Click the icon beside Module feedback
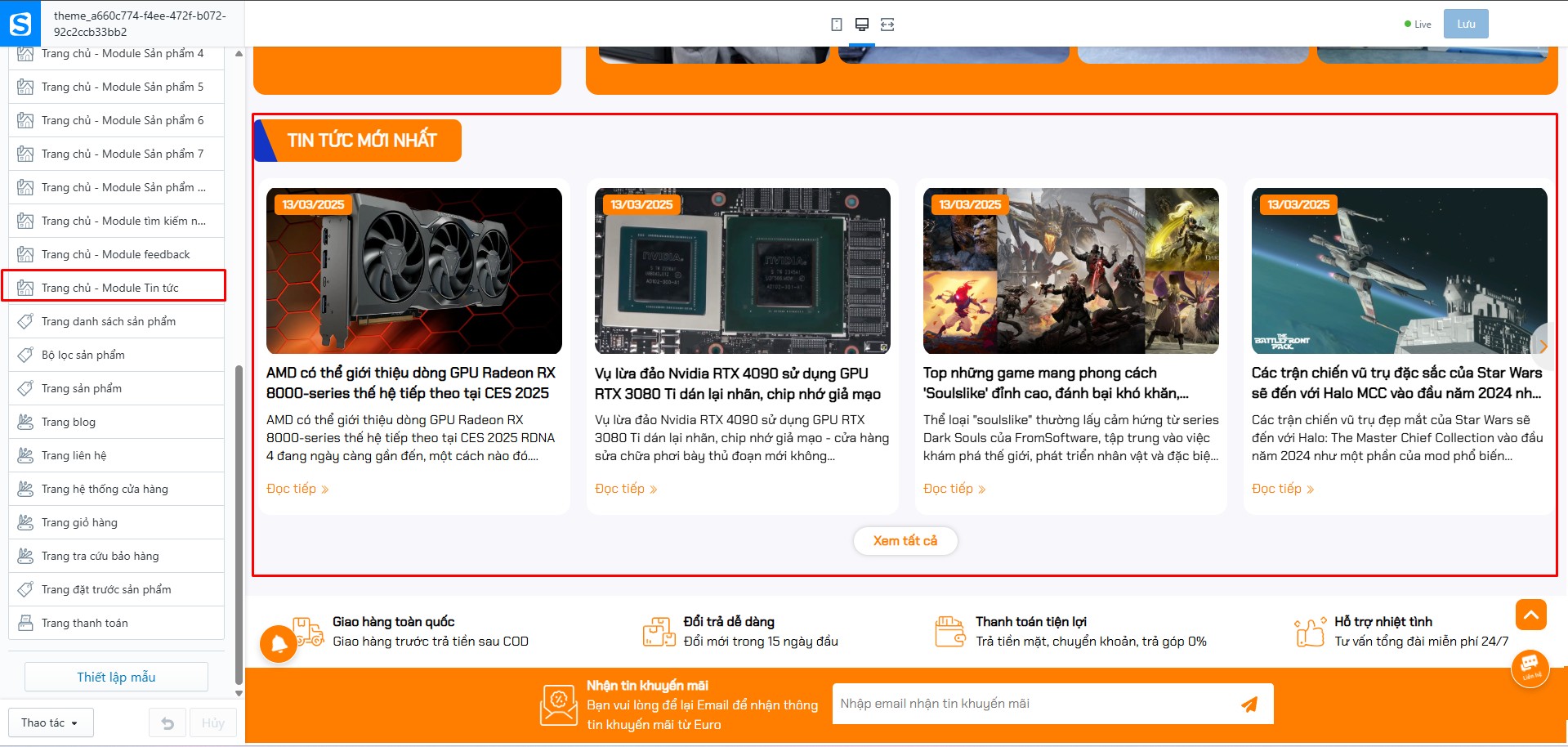Screen dimensions: 1568x747 tap(25, 254)
